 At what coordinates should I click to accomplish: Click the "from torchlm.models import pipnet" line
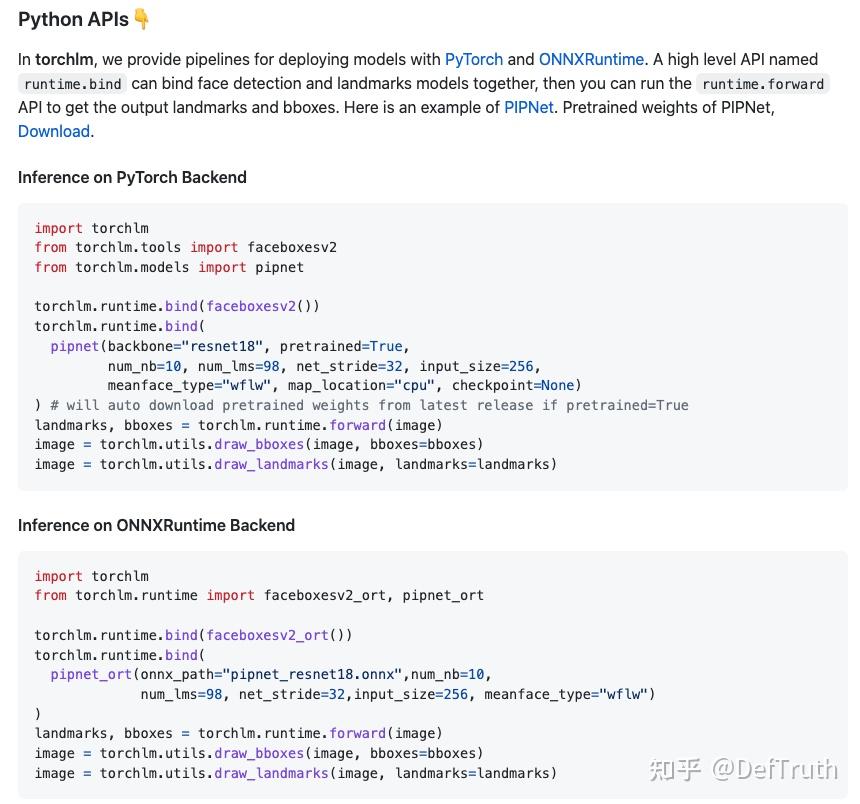[169, 267]
